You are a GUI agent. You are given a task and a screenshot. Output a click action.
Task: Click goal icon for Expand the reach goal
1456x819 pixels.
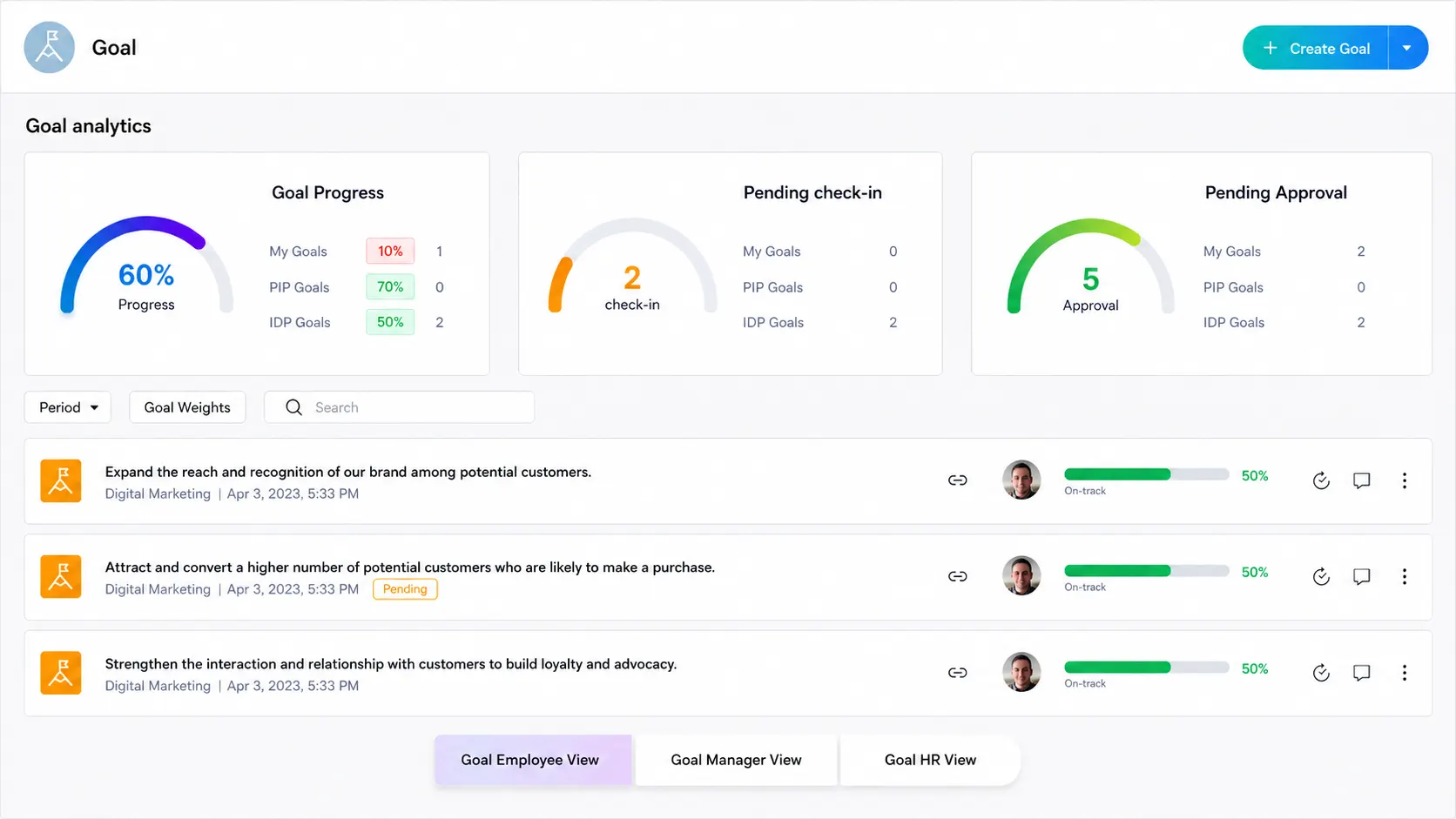[x=61, y=480]
